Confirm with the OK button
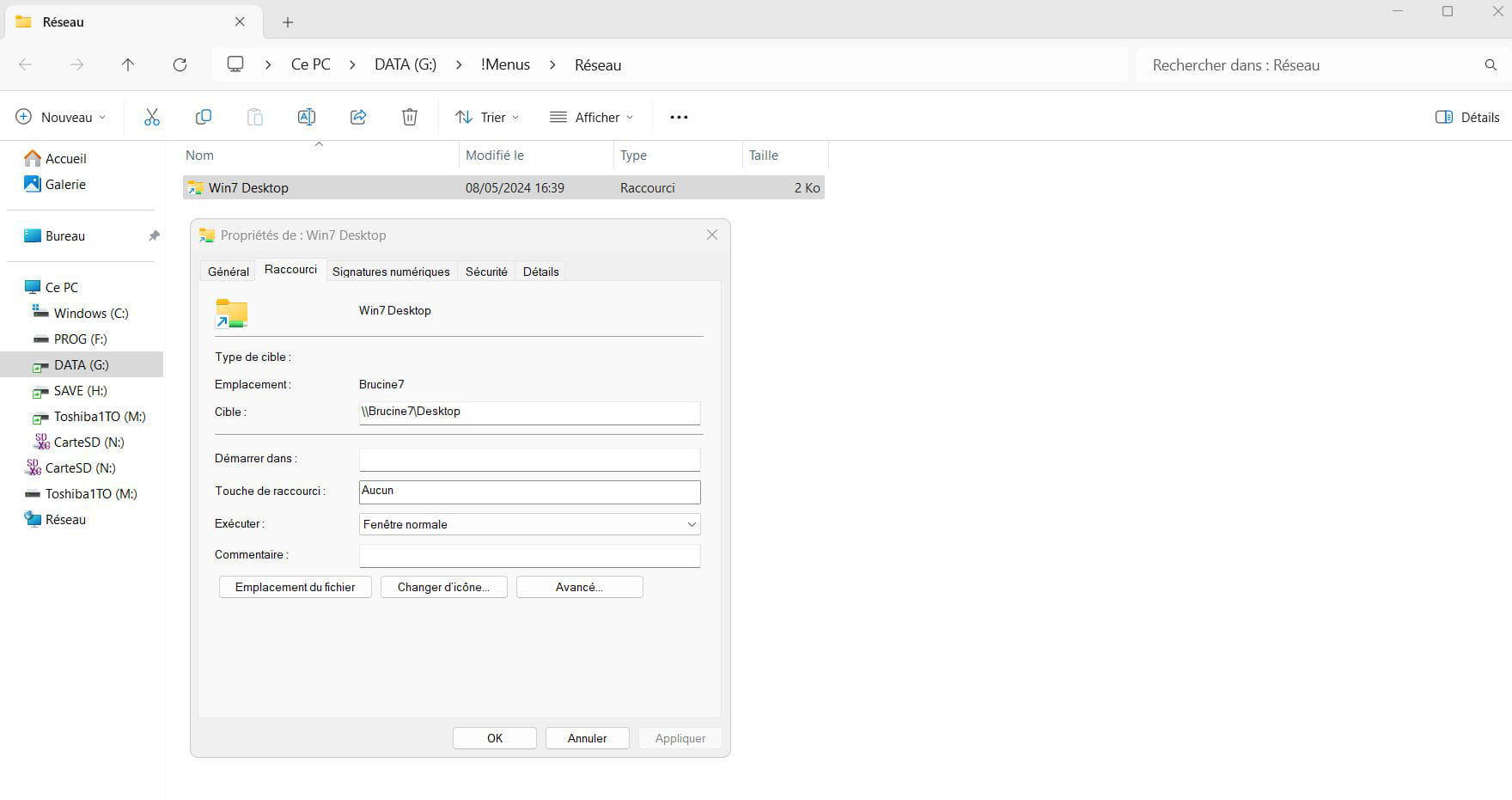Image resolution: width=1512 pixels, height=800 pixels. coord(495,738)
